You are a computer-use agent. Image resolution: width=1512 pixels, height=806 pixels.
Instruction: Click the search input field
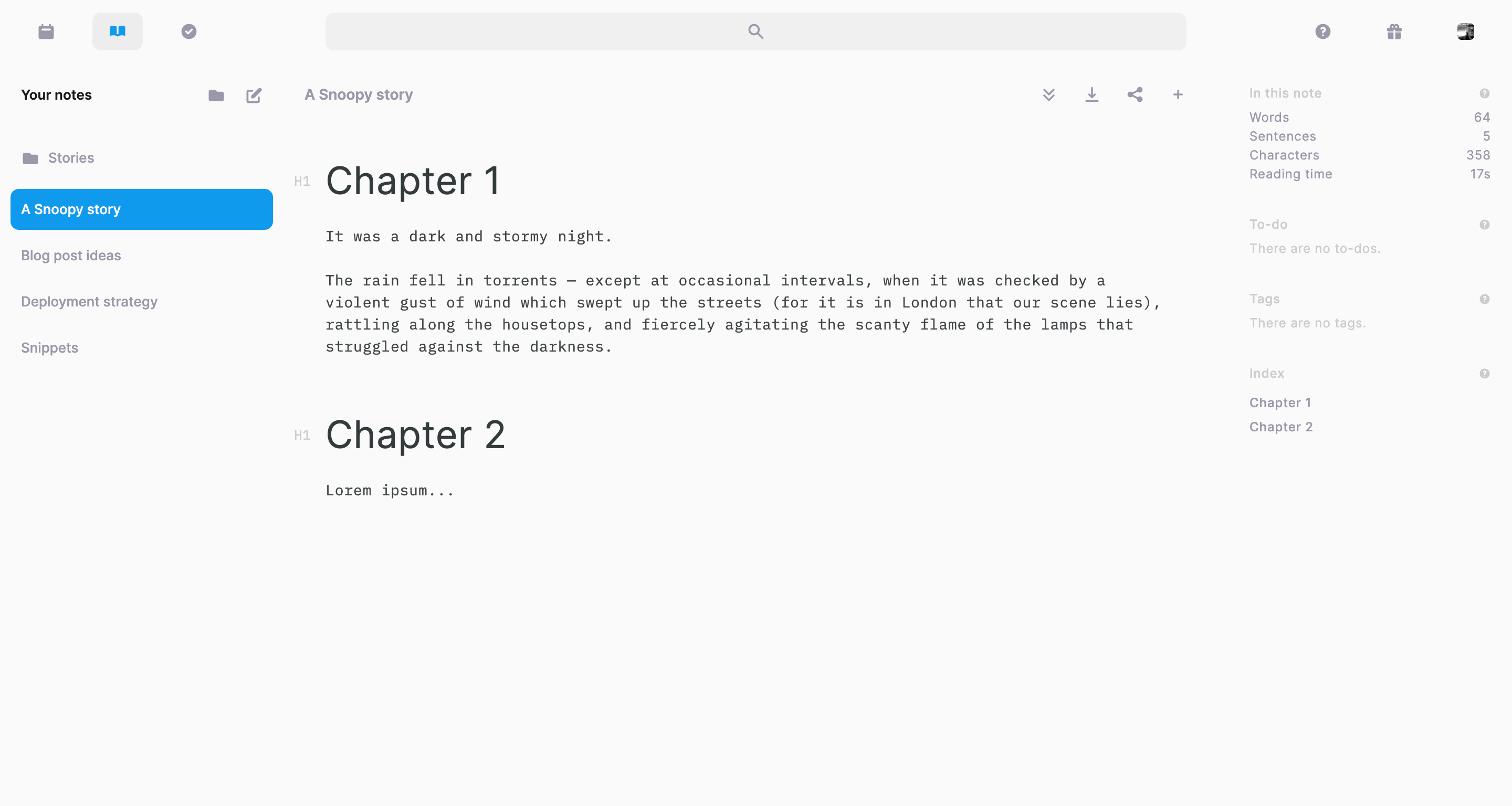click(755, 31)
